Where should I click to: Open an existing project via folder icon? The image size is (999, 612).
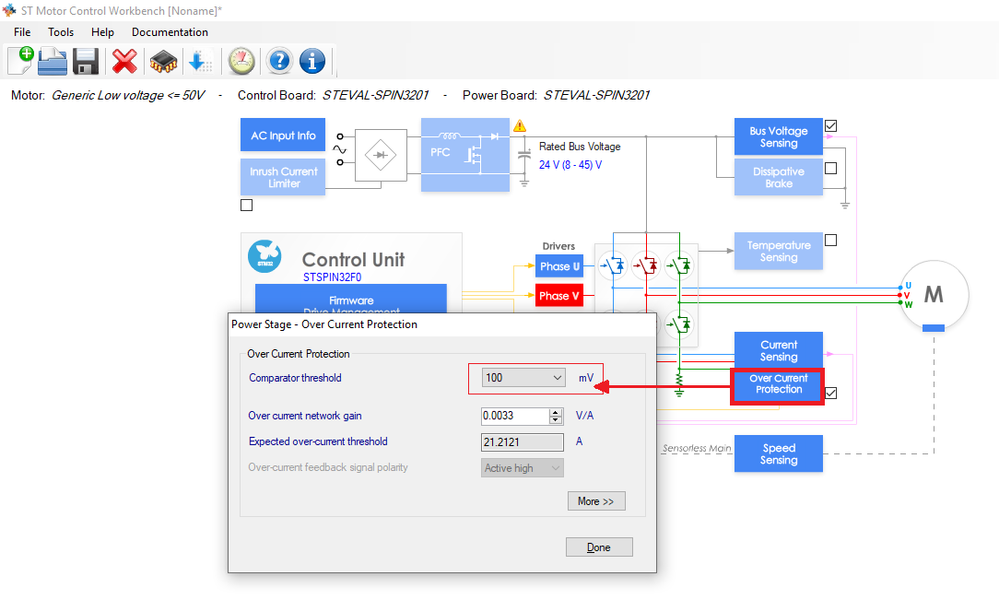[x=52, y=62]
